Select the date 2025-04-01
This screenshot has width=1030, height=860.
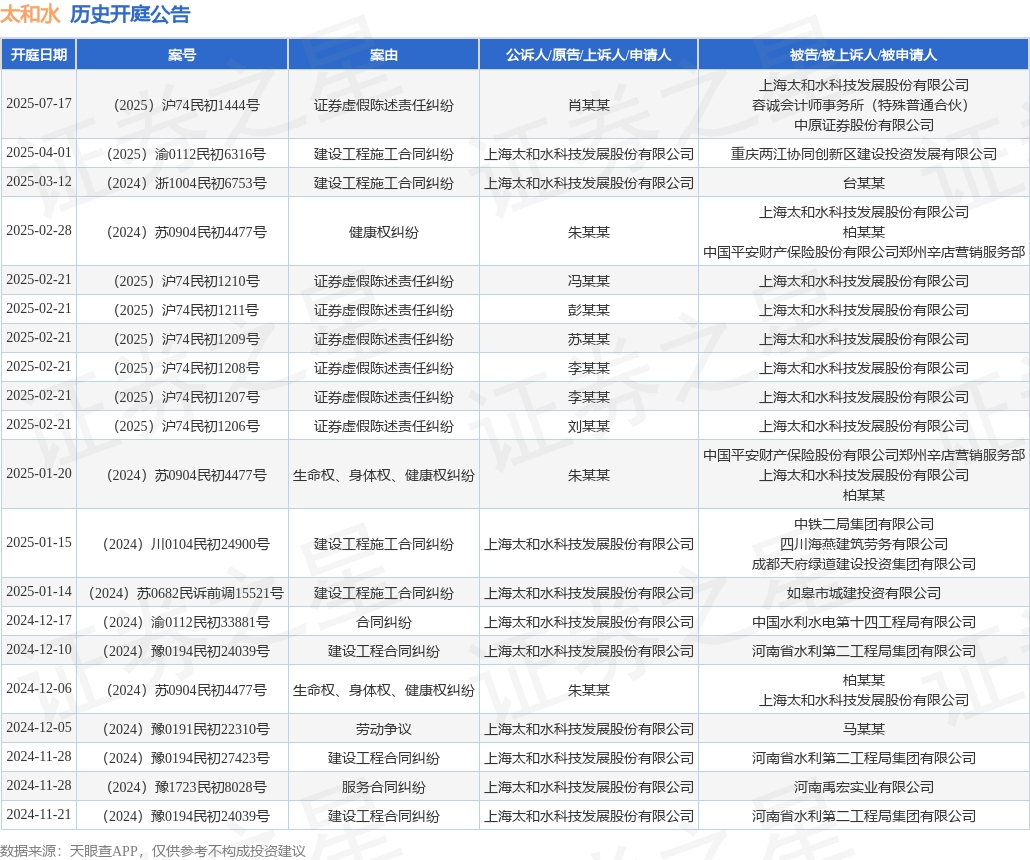(39, 152)
